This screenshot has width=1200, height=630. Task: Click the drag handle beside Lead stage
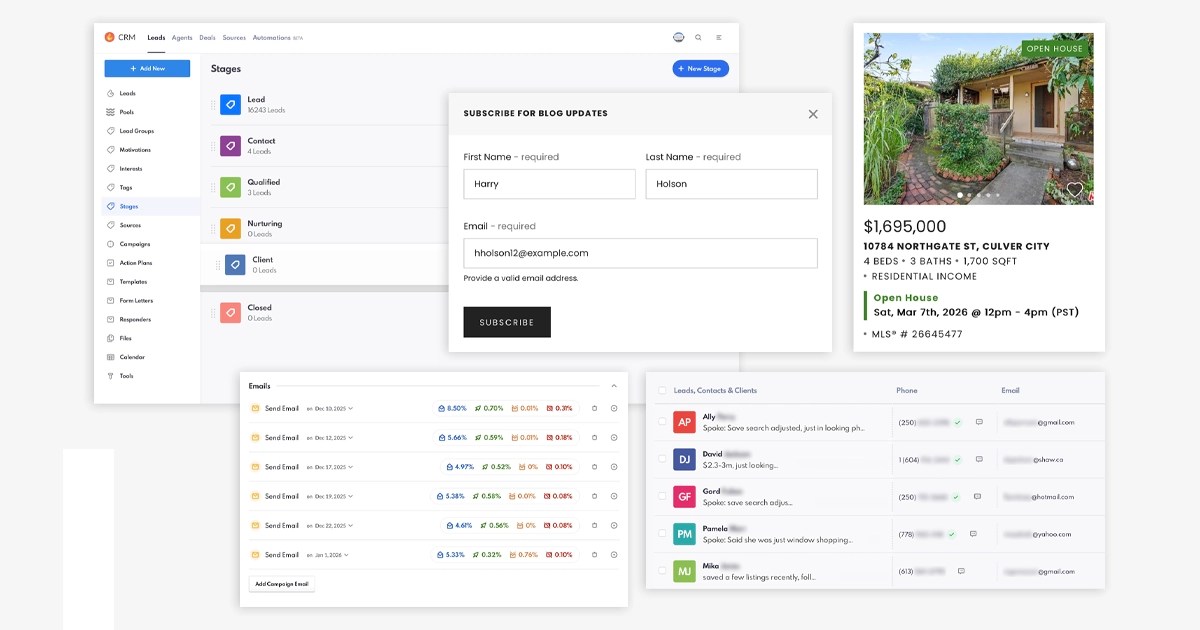[212, 104]
